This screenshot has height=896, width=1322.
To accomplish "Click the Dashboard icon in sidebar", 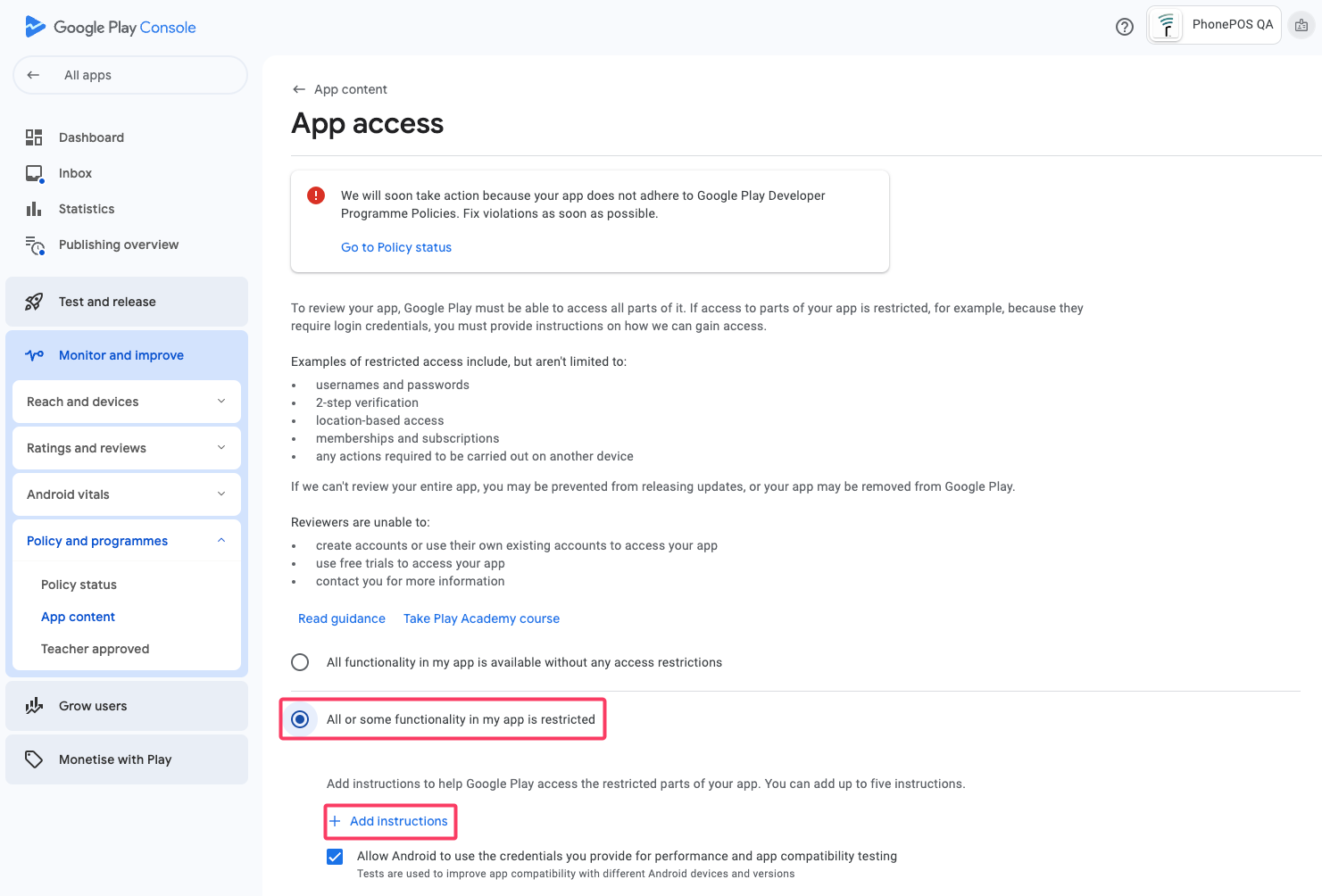I will (x=34, y=137).
